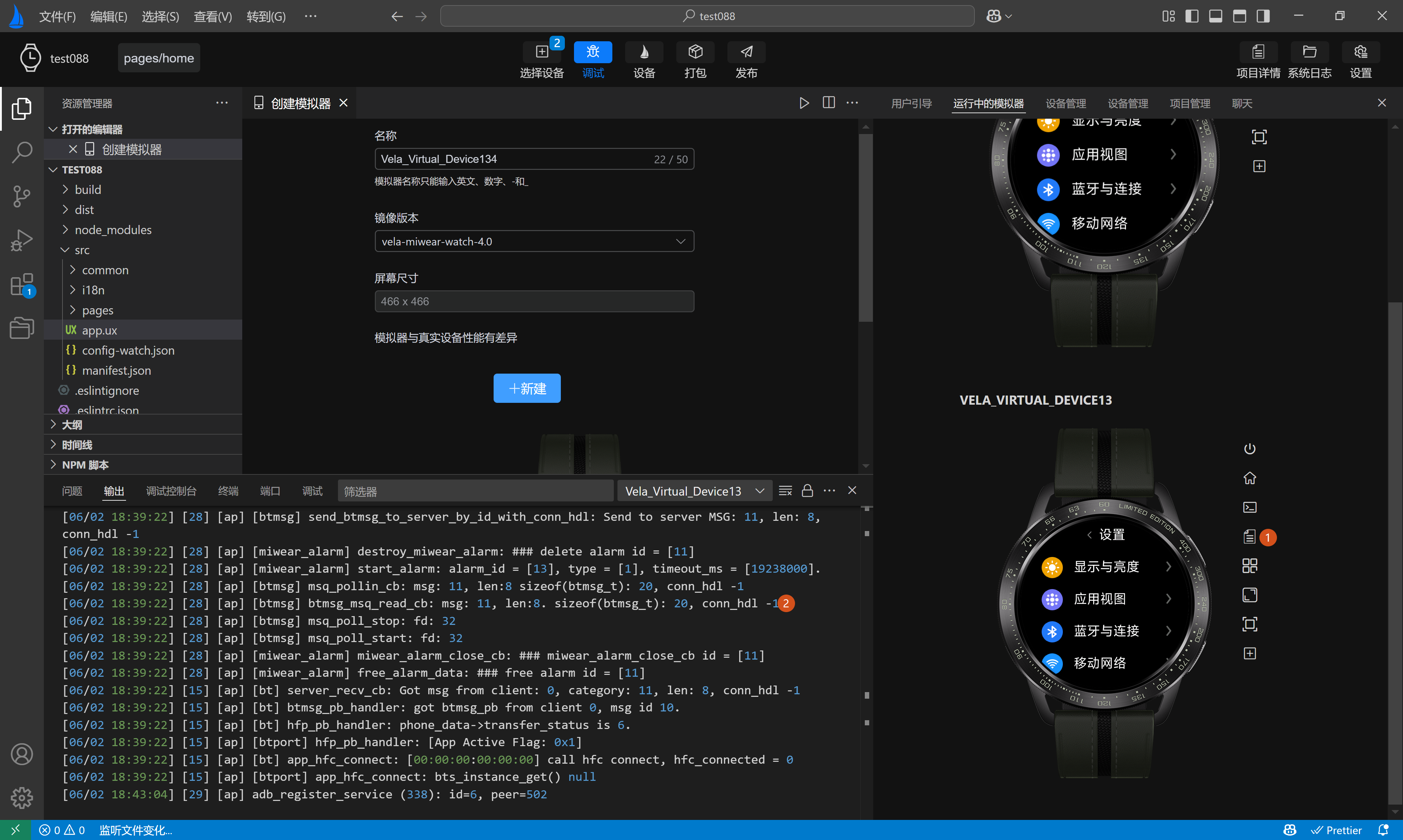Screen dimensions: 1403x840
Task: Open the Search view in sidebar
Action: [22, 152]
